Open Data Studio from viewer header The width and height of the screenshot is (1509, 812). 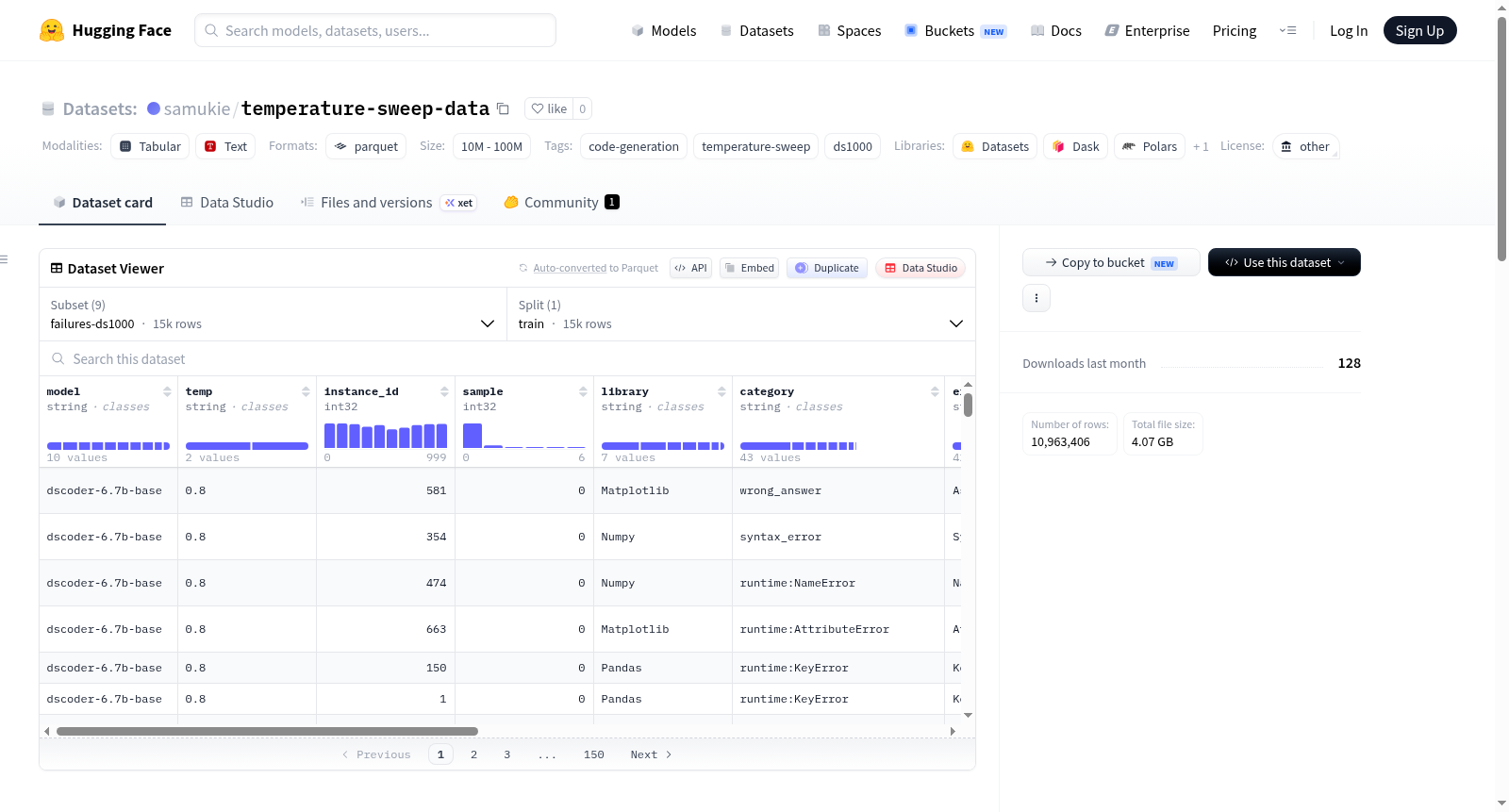(x=920, y=268)
